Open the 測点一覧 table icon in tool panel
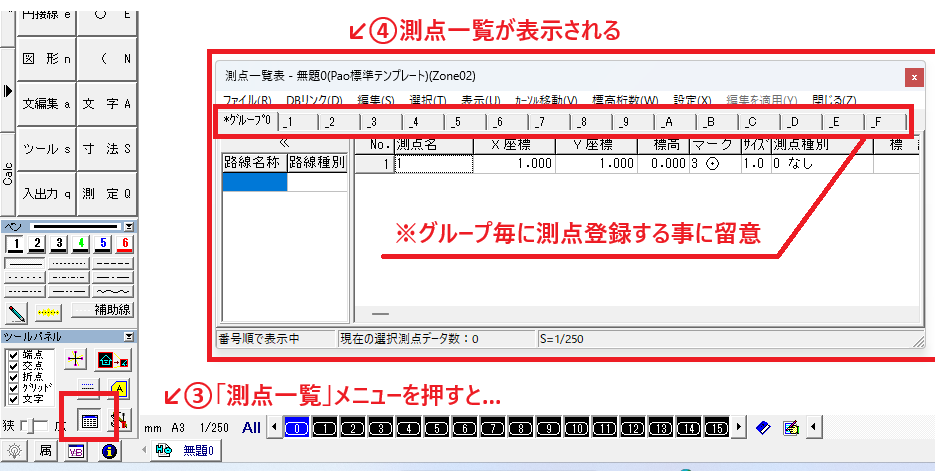The width and height of the screenshot is (935, 471). (x=89, y=421)
